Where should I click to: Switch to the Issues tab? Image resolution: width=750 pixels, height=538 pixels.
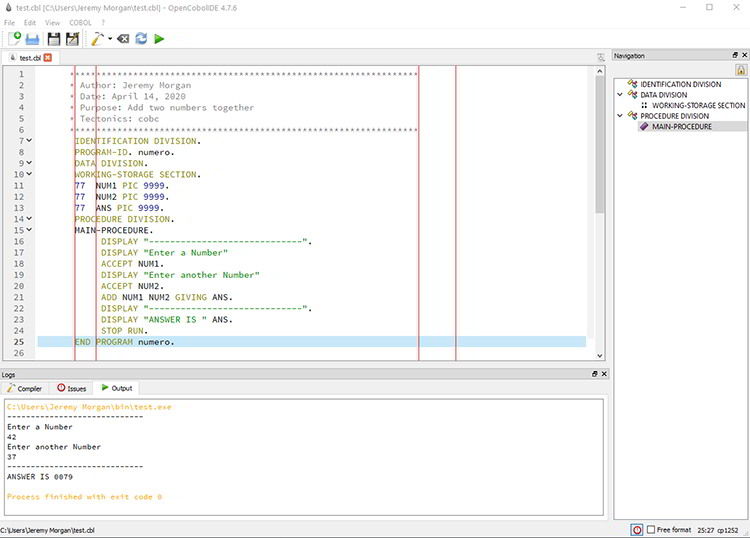point(72,388)
